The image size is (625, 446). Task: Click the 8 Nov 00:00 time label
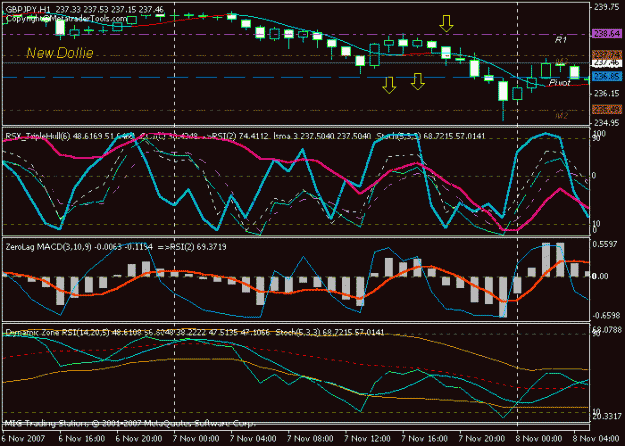tap(539, 439)
